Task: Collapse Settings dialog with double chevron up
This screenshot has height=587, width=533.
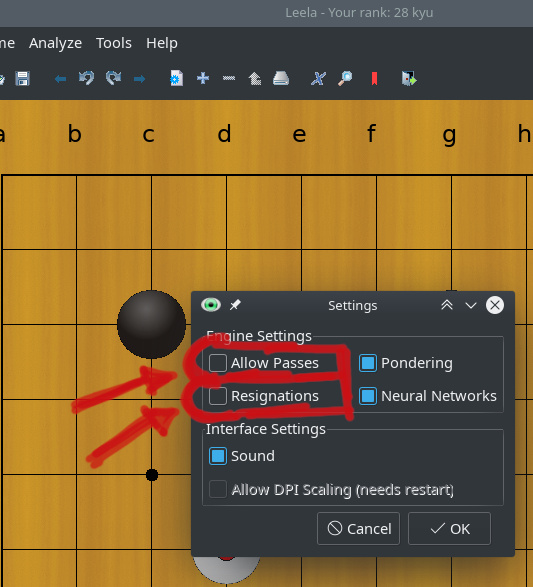Action: 447,305
